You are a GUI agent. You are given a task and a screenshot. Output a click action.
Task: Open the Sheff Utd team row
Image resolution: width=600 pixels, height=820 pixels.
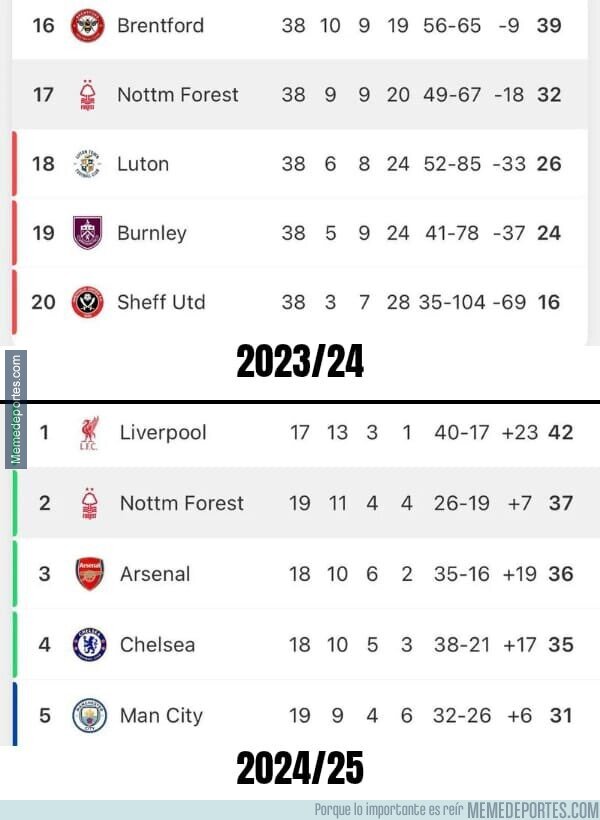(x=300, y=302)
